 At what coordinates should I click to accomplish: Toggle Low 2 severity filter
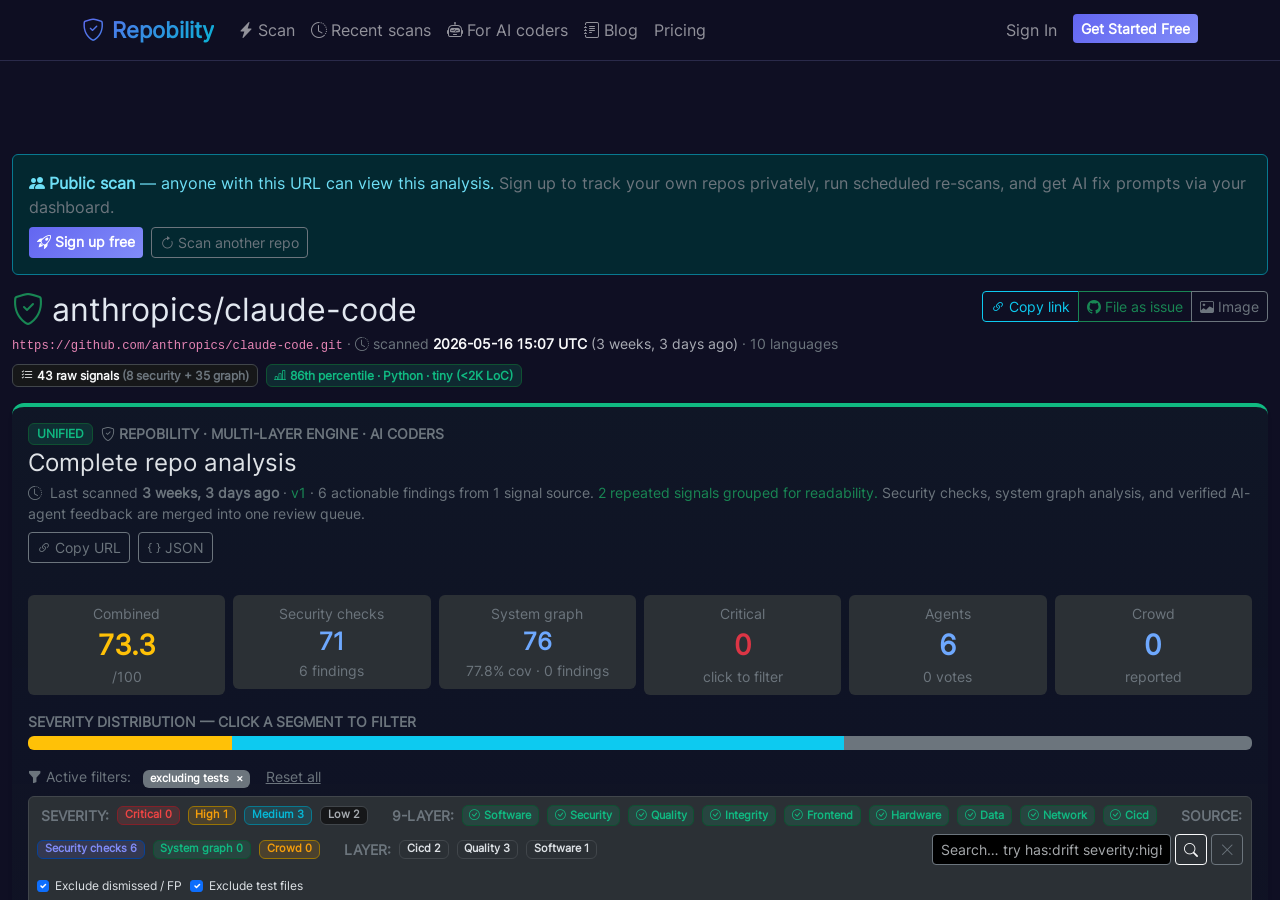[344, 815]
